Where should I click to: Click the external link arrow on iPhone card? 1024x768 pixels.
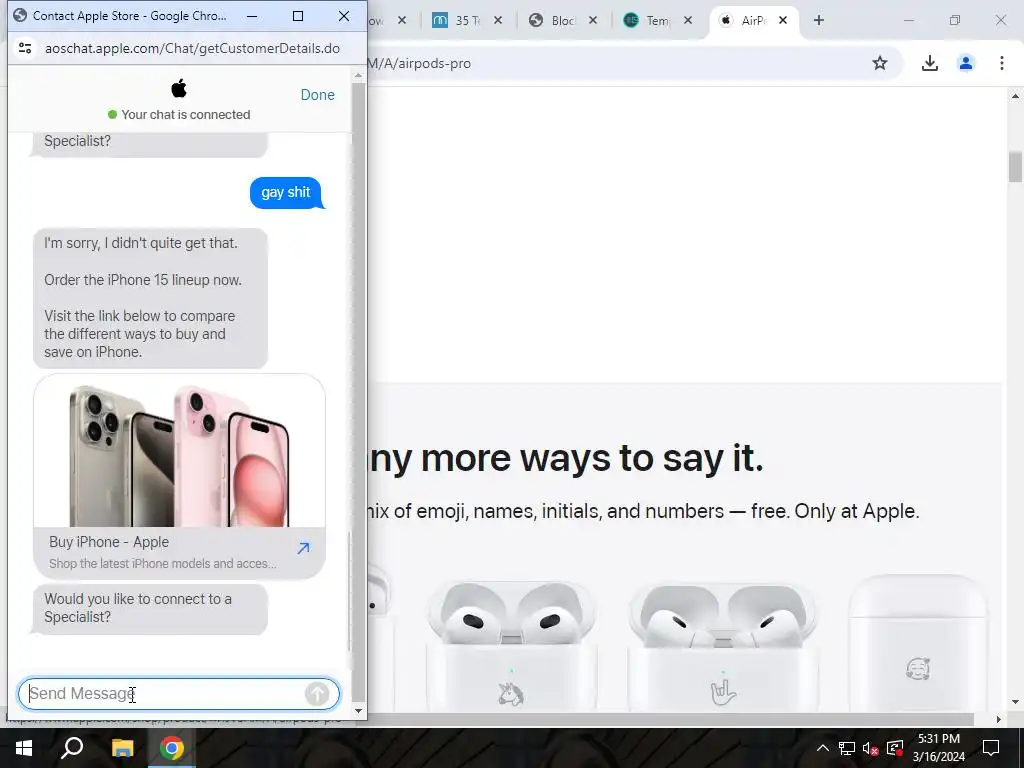[303, 549]
